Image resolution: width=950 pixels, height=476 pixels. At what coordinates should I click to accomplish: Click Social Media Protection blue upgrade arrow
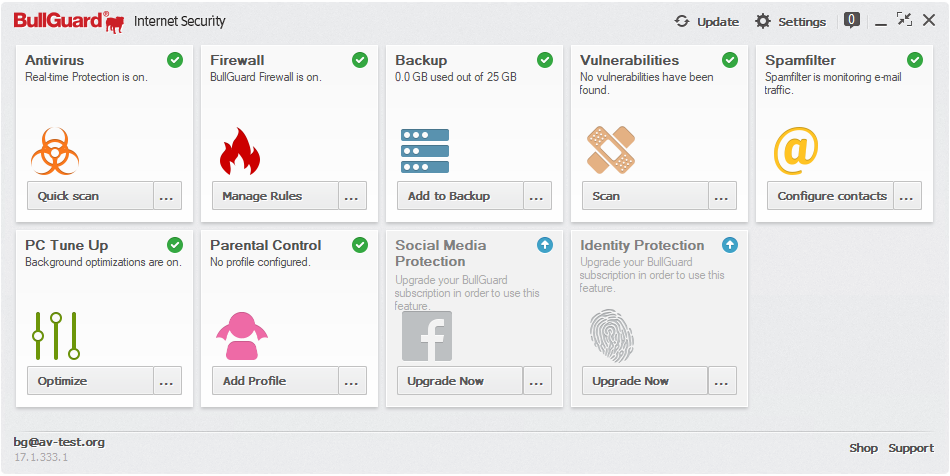545,245
